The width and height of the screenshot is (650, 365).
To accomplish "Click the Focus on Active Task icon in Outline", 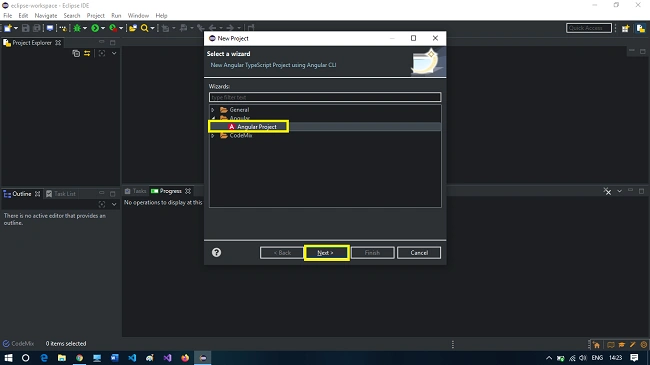I will [x=102, y=204].
